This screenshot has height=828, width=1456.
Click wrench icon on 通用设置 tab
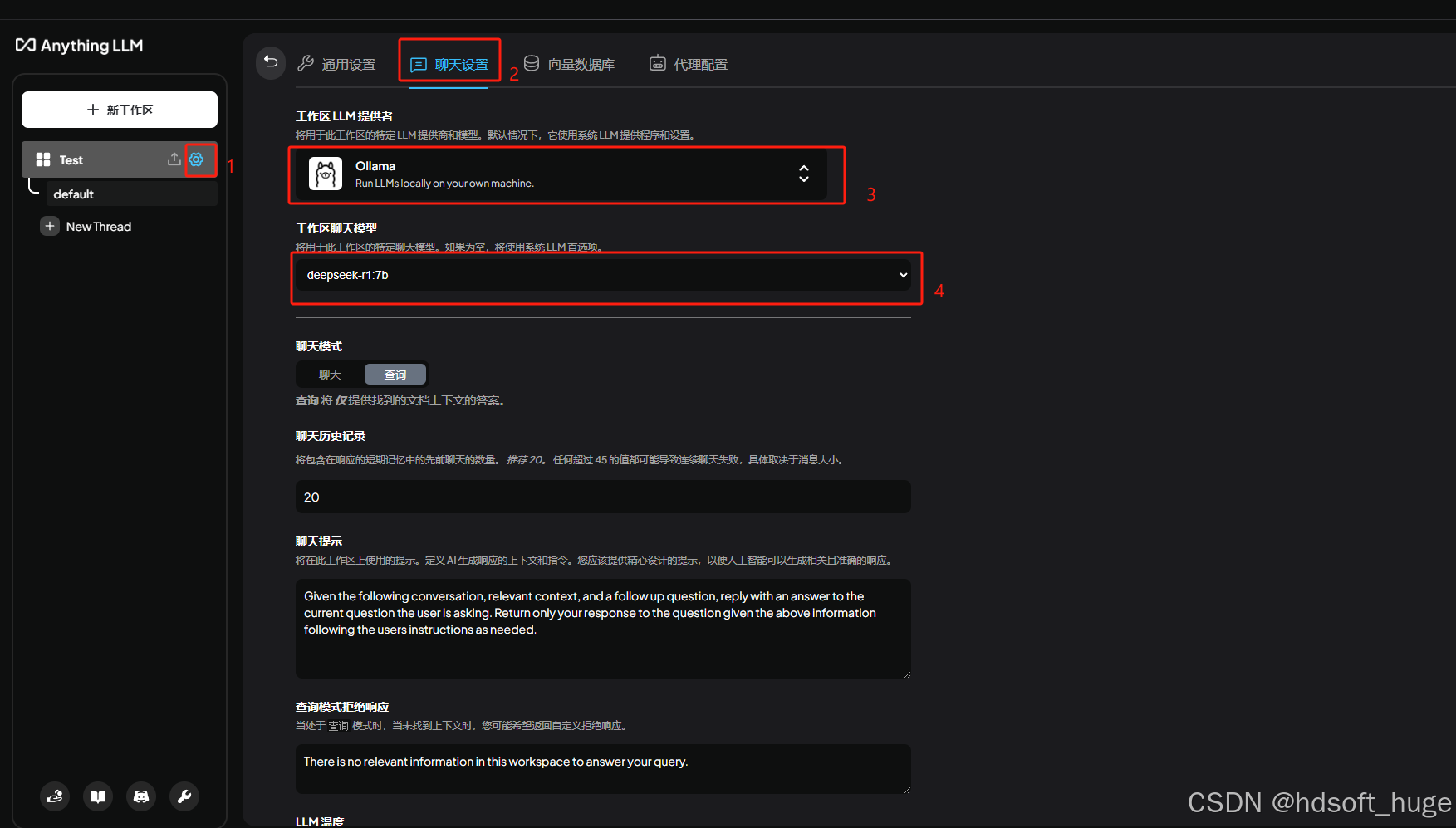(x=306, y=63)
